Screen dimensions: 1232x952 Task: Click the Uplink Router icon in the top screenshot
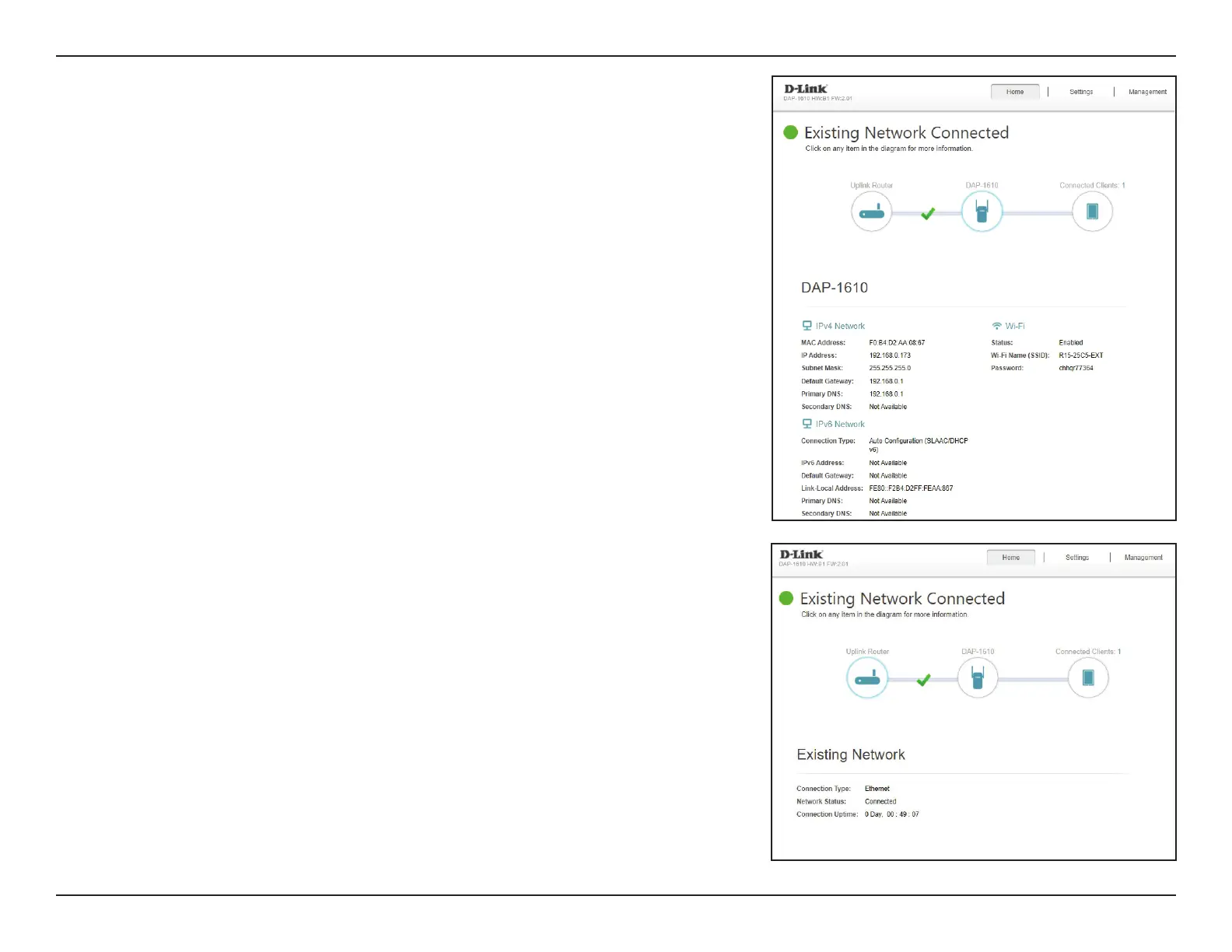(x=871, y=212)
